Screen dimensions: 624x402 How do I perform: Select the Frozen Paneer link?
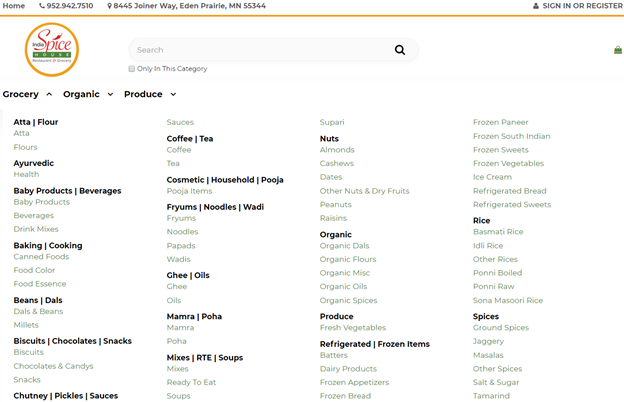[x=501, y=122]
